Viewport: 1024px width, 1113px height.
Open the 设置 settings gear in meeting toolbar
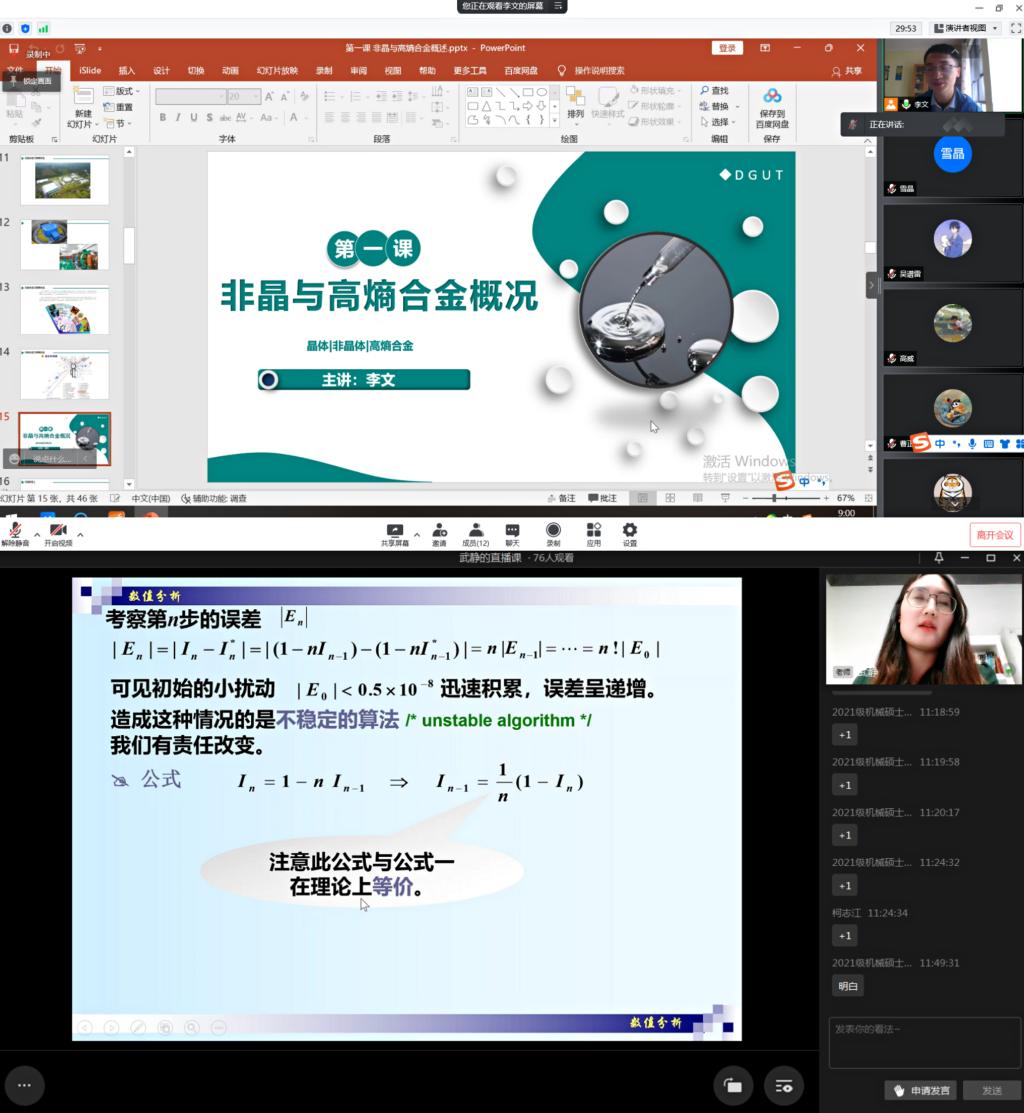629,531
